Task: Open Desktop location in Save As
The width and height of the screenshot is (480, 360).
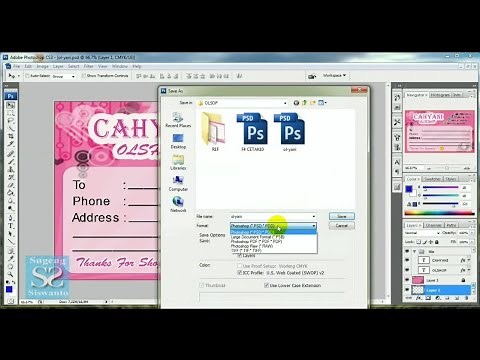Action: coord(178,141)
